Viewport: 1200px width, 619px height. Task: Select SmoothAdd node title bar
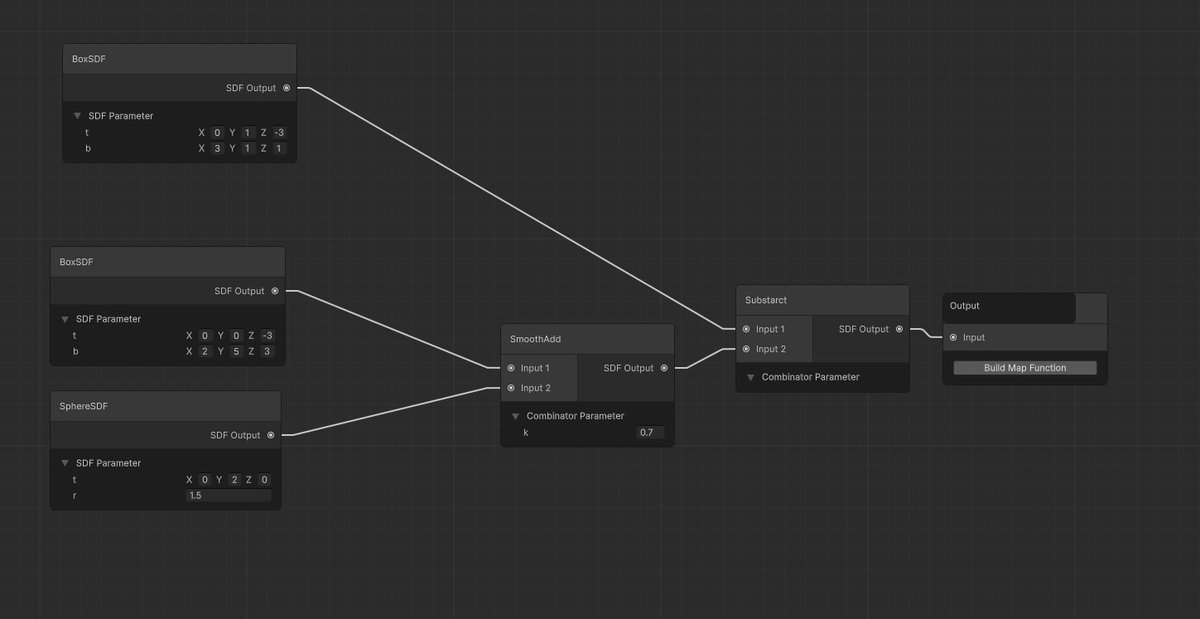pyautogui.click(x=587, y=339)
